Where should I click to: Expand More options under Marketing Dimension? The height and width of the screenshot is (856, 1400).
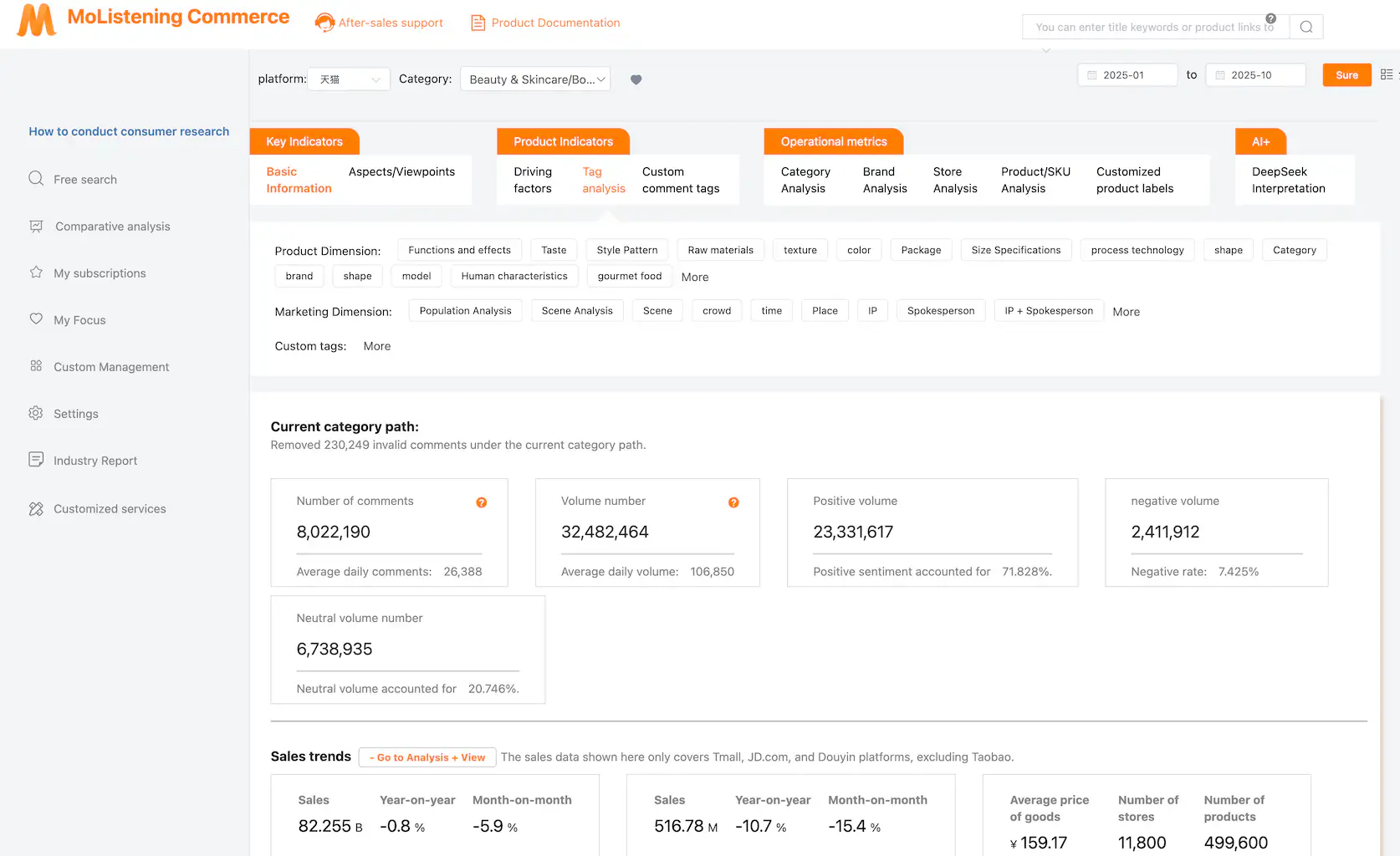1126,311
